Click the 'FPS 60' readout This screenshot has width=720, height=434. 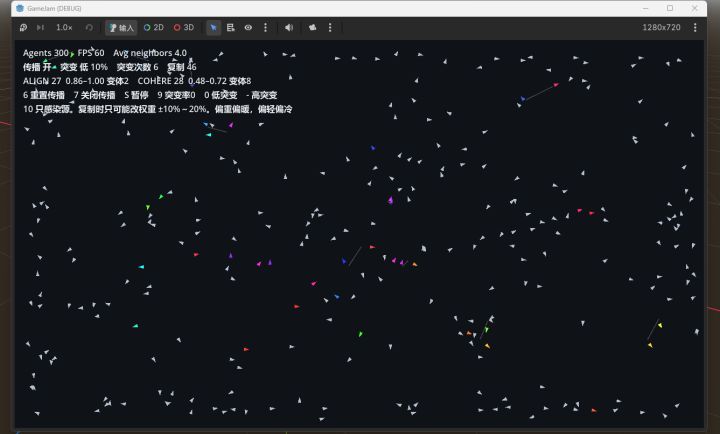tap(91, 53)
